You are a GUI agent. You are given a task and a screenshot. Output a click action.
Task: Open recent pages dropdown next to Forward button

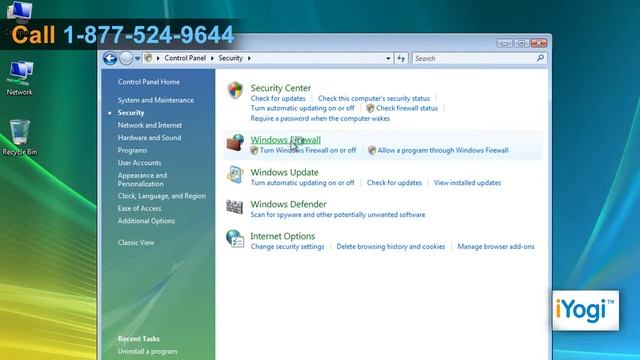[138, 58]
